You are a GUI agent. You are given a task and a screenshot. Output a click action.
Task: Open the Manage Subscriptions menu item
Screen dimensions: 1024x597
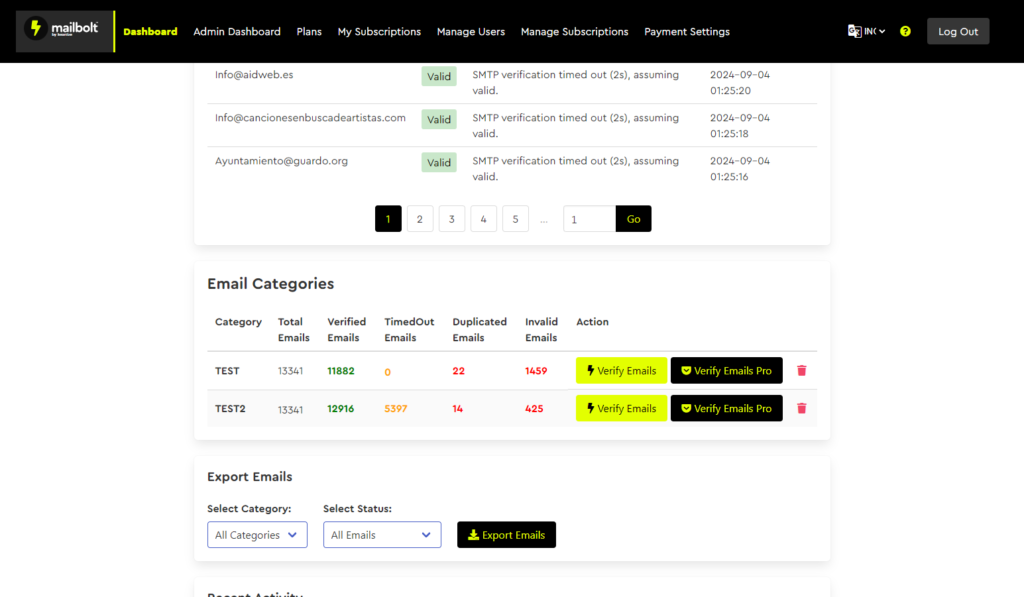574,31
